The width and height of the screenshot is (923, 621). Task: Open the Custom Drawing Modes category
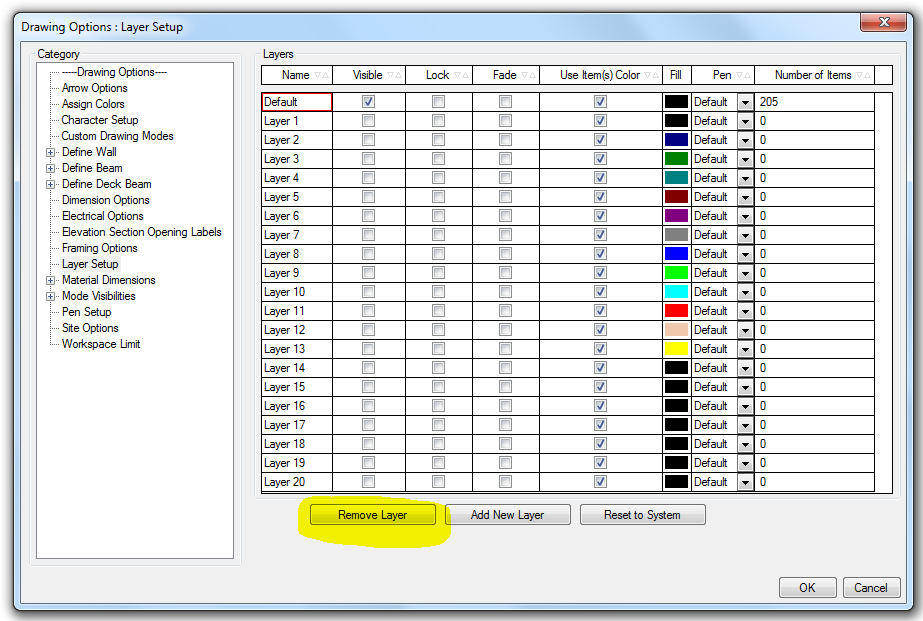coord(118,136)
